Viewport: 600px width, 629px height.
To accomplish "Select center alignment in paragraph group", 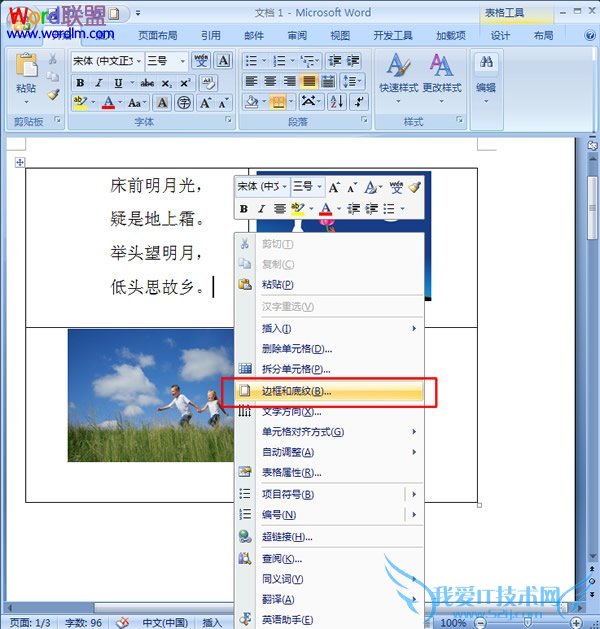I will coord(270,81).
